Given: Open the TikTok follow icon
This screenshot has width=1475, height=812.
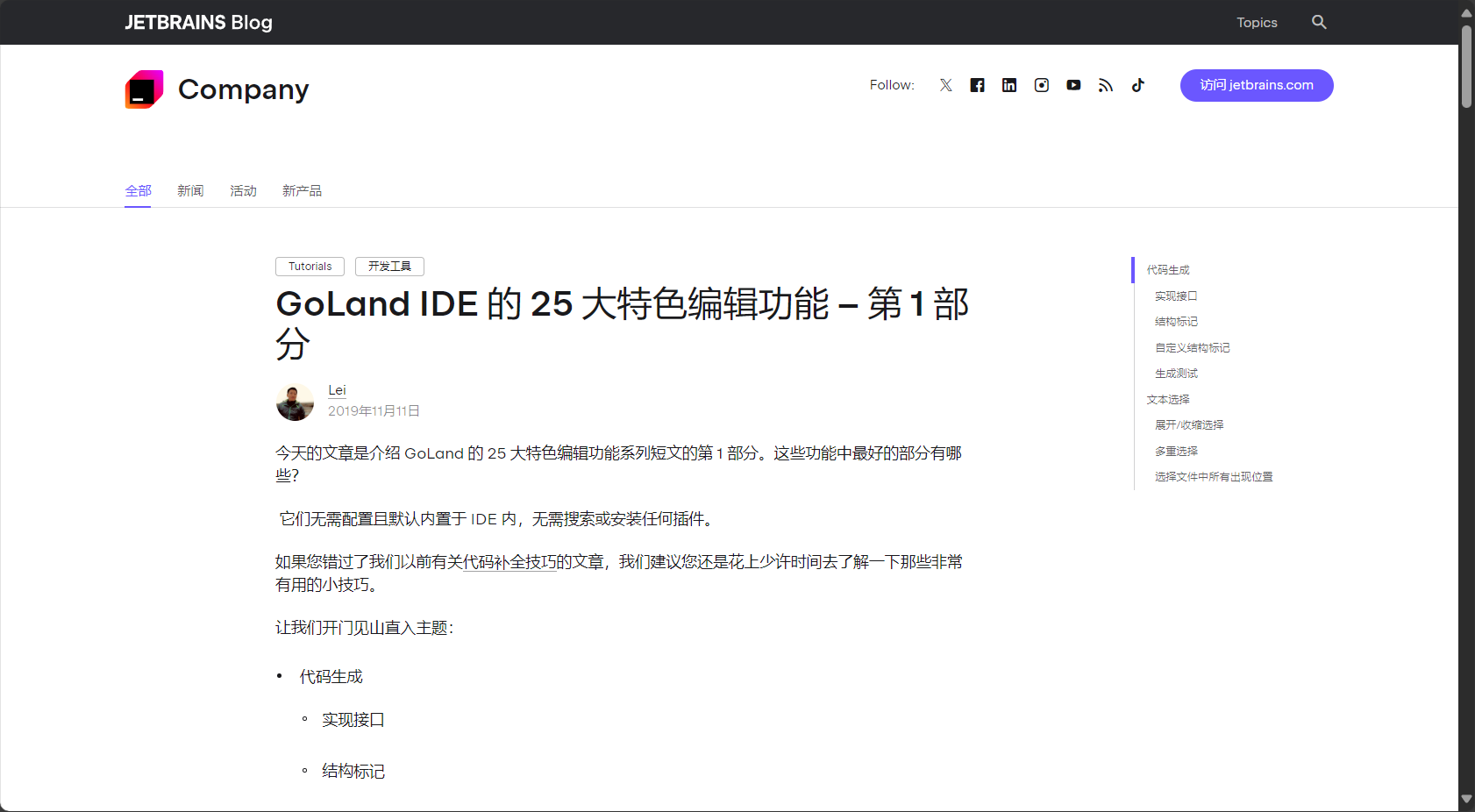Looking at the screenshot, I should 1137,85.
